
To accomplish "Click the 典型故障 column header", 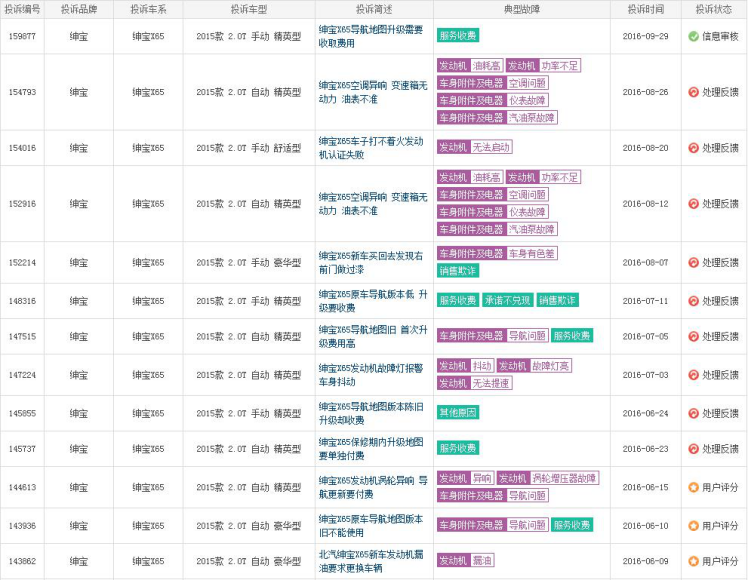I will click(521, 9).
